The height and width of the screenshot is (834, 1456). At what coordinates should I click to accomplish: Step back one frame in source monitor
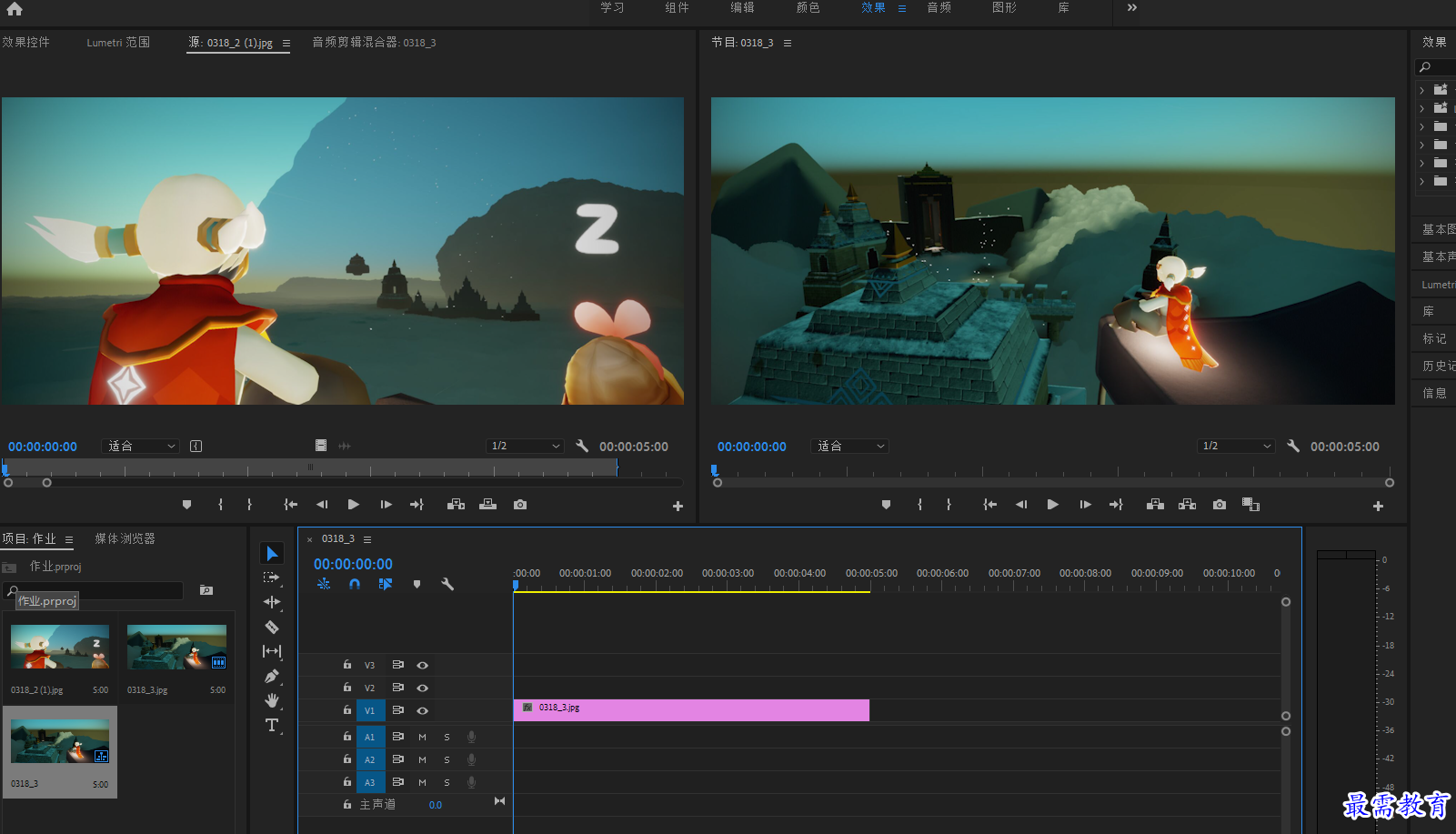point(322,504)
